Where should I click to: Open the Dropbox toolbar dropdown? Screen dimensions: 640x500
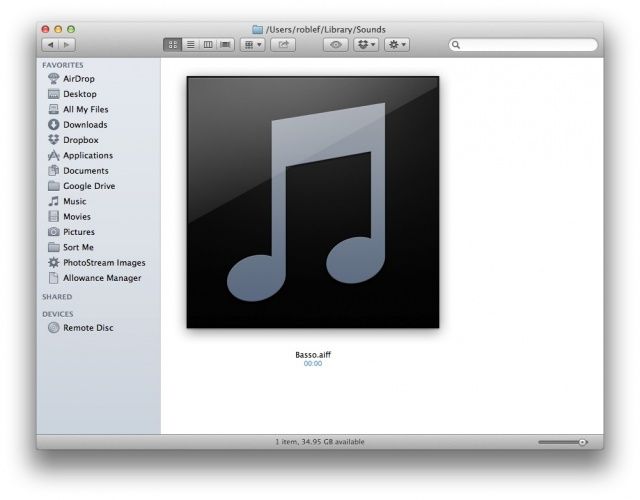pos(365,45)
